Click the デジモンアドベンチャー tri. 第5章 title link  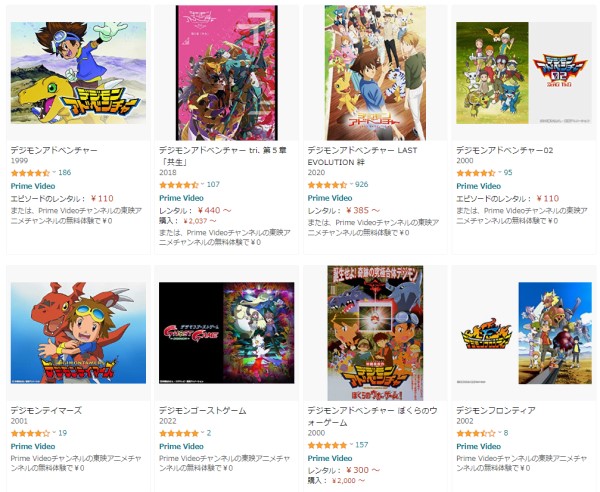tap(223, 156)
